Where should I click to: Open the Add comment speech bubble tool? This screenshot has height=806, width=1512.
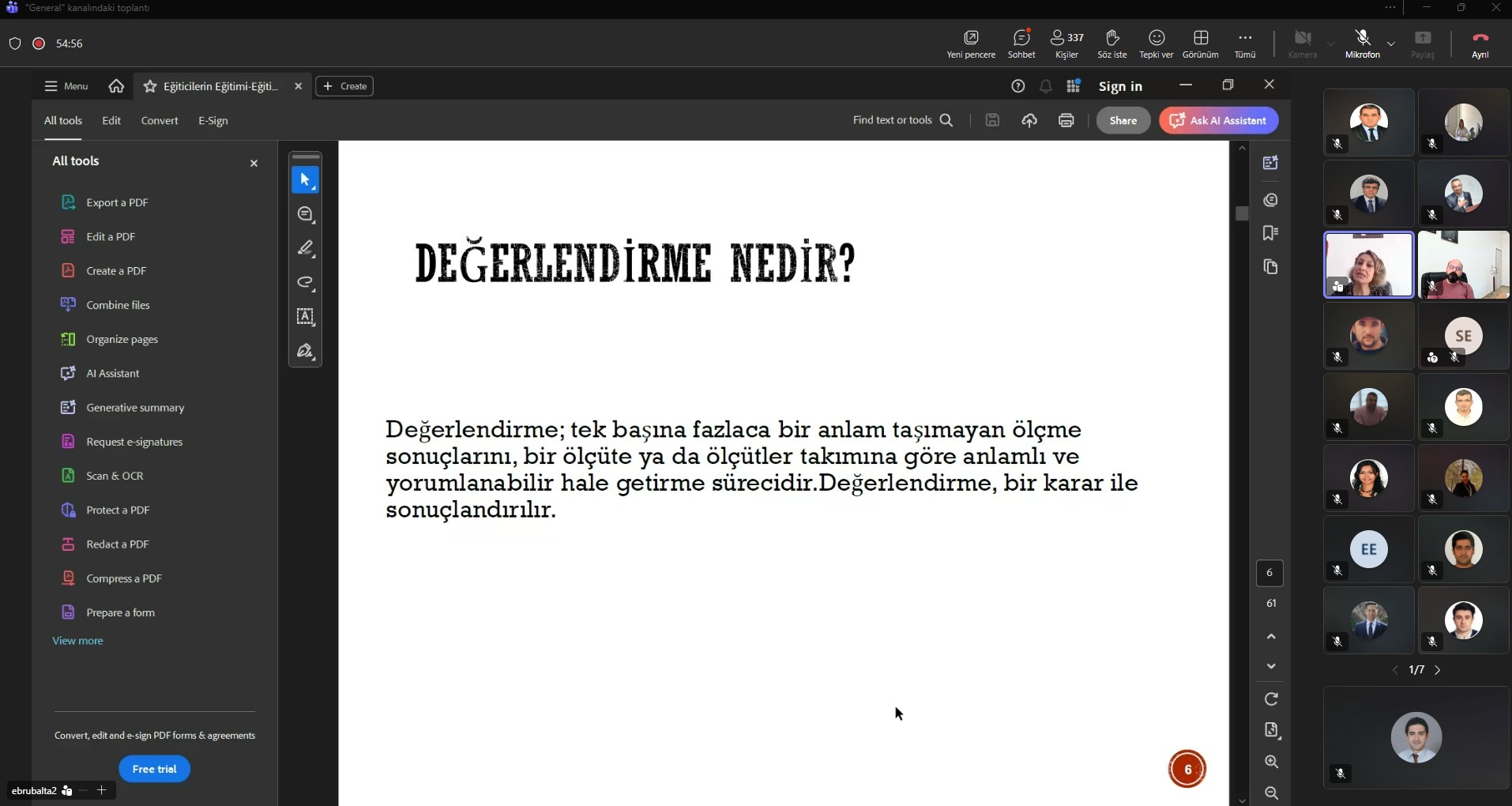(x=306, y=214)
